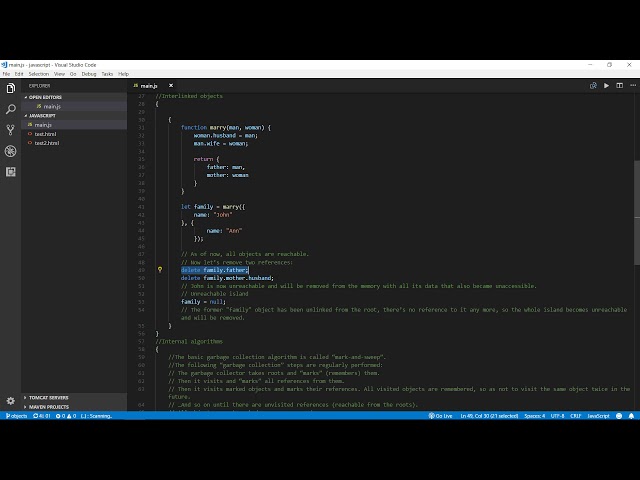Viewport: 640px width, 480px height.
Task: Click the lightbulb code action icon
Action: [160, 270]
